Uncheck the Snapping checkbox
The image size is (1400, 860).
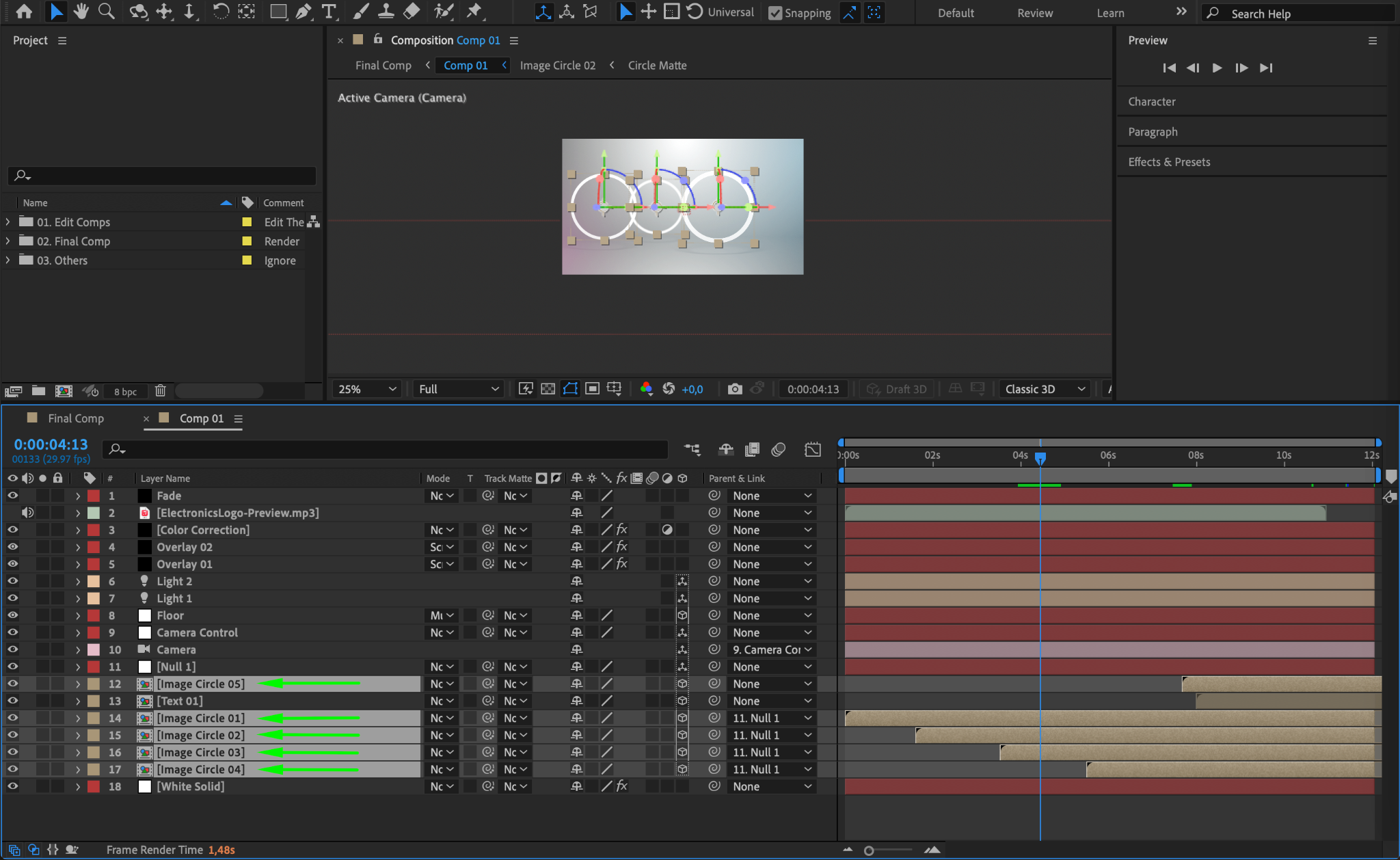775,13
